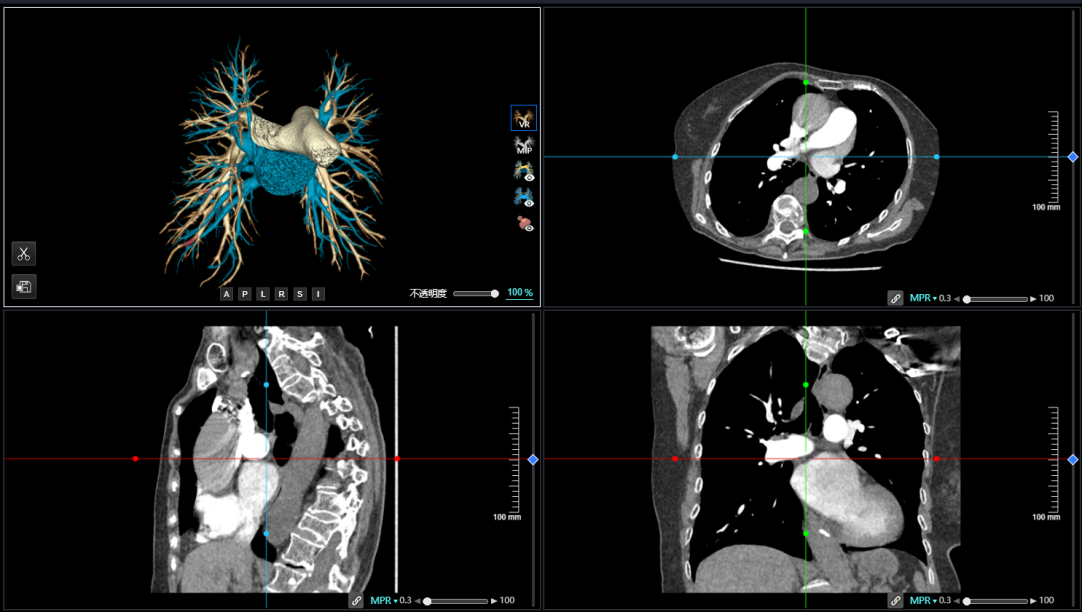Image resolution: width=1082 pixels, height=612 pixels.
Task: Click the 不透明度 opacity slider
Action: 476,294
